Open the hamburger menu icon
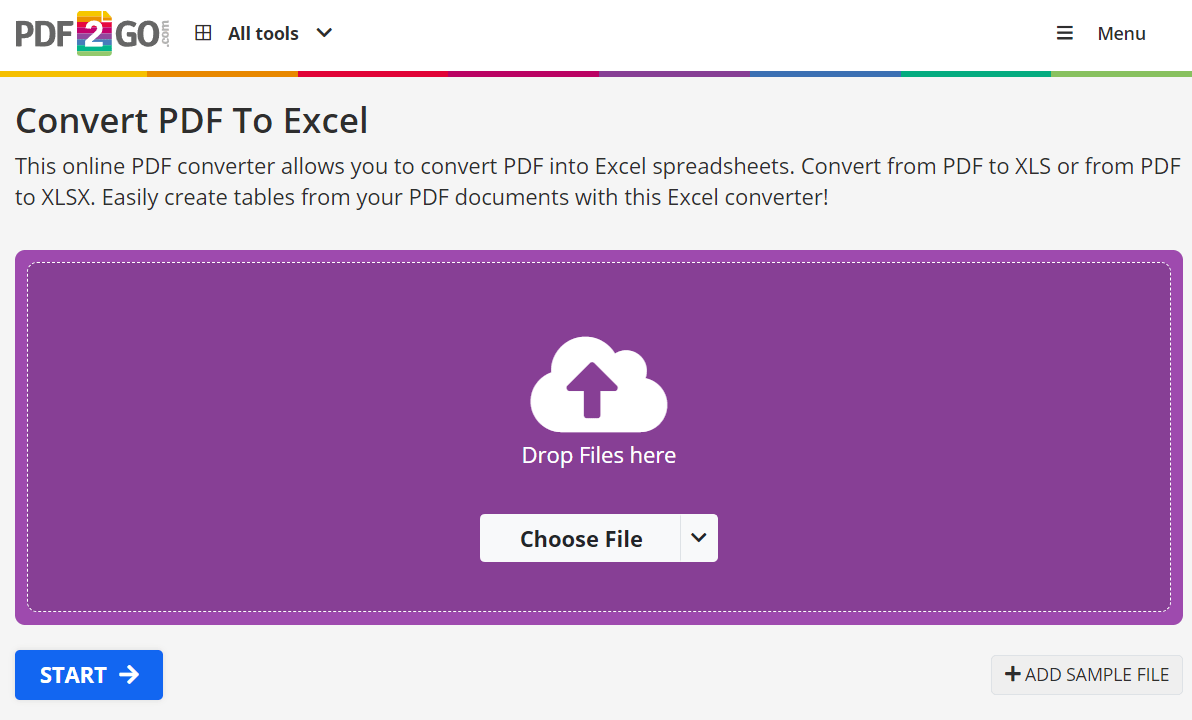This screenshot has width=1192, height=720. pyautogui.click(x=1064, y=32)
